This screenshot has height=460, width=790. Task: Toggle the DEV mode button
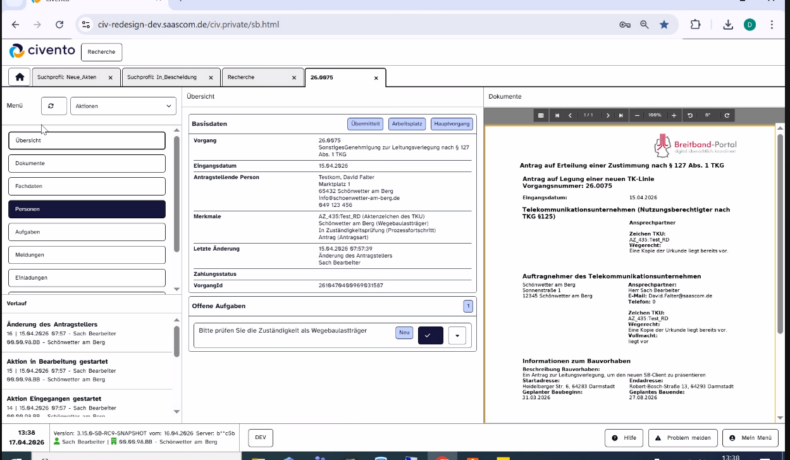tap(260, 438)
